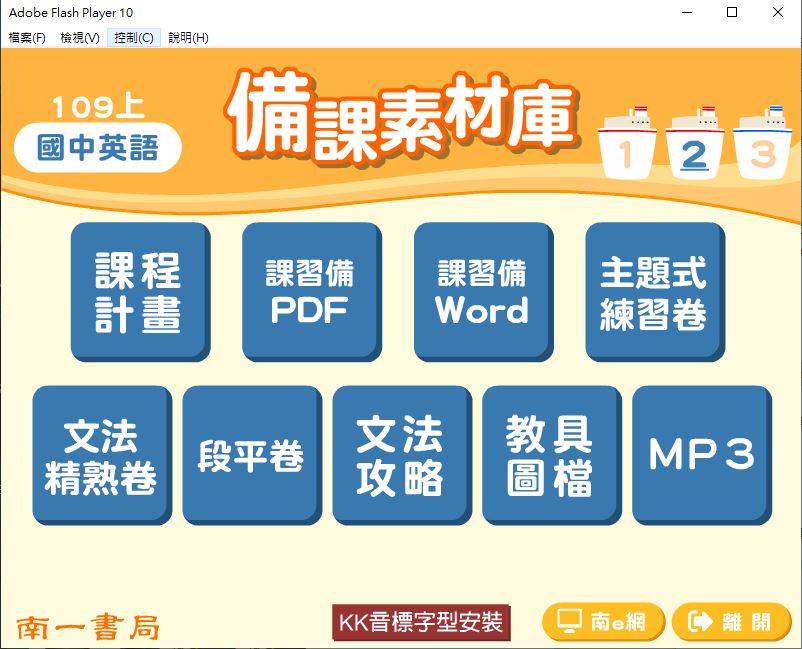Open the 文法精熟卷 tile
The image size is (802, 649).
pyautogui.click(x=102, y=455)
